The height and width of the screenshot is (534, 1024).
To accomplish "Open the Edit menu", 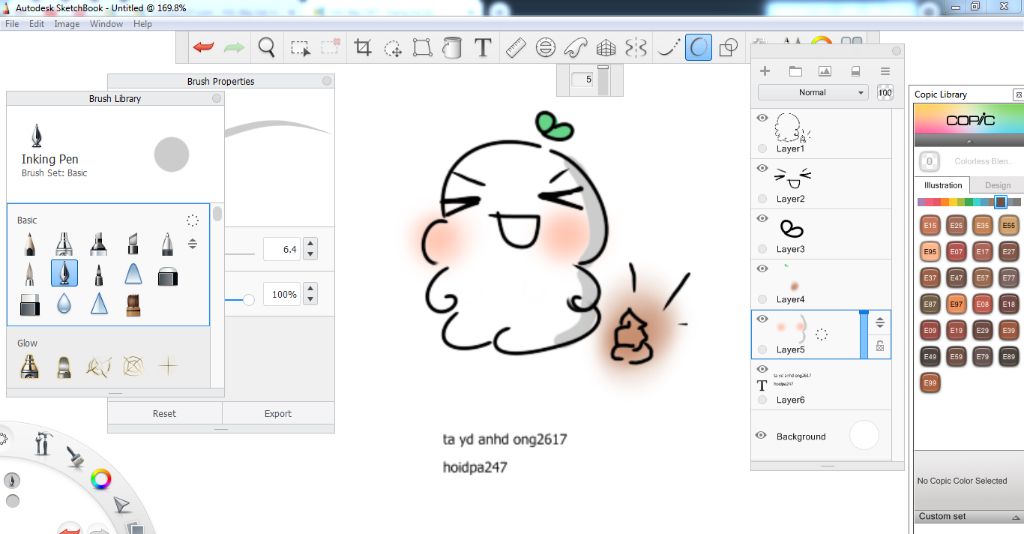I will pos(37,24).
